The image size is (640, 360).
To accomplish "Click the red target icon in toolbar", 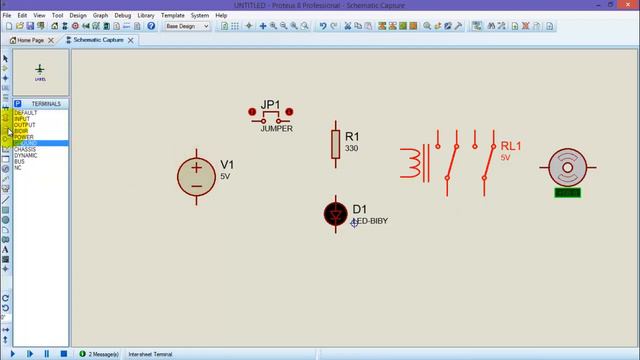I will (75, 26).
